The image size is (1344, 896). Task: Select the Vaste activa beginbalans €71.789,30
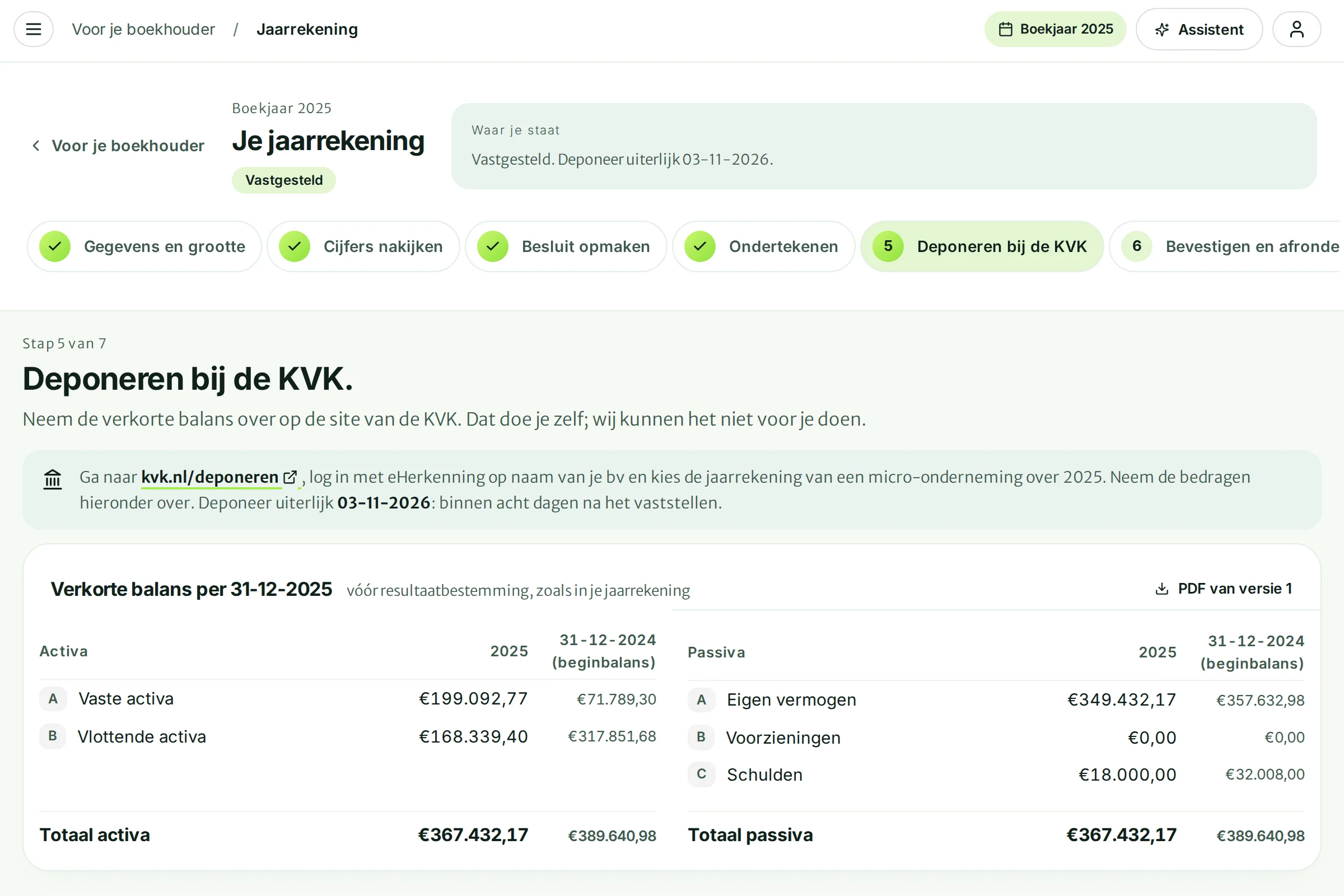[617, 699]
